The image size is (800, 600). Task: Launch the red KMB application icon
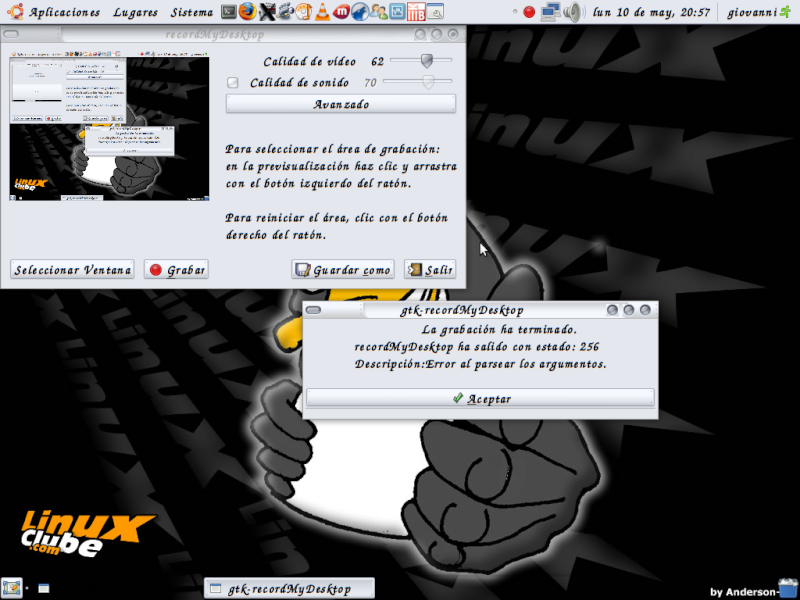pos(416,11)
